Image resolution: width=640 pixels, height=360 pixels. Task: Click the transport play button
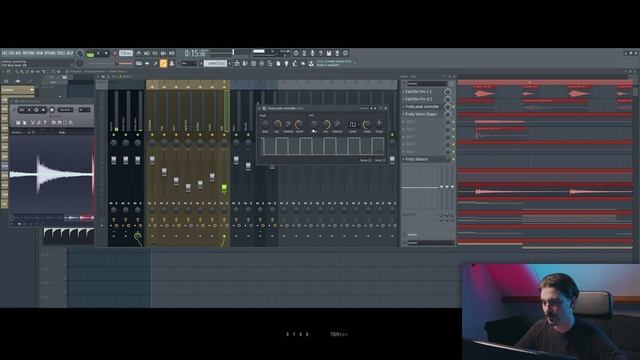(x=98, y=53)
